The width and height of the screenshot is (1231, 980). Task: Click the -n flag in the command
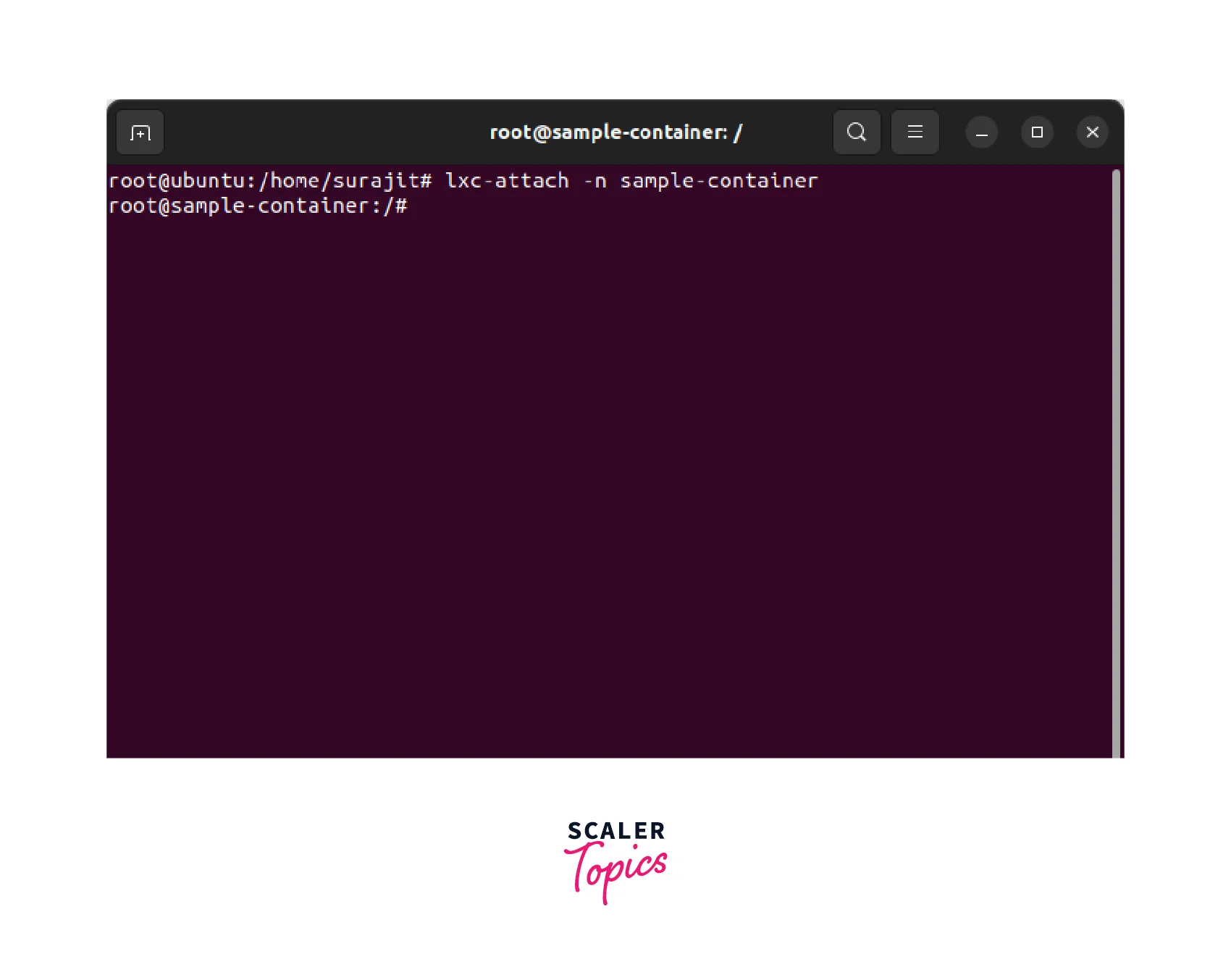[x=595, y=181]
